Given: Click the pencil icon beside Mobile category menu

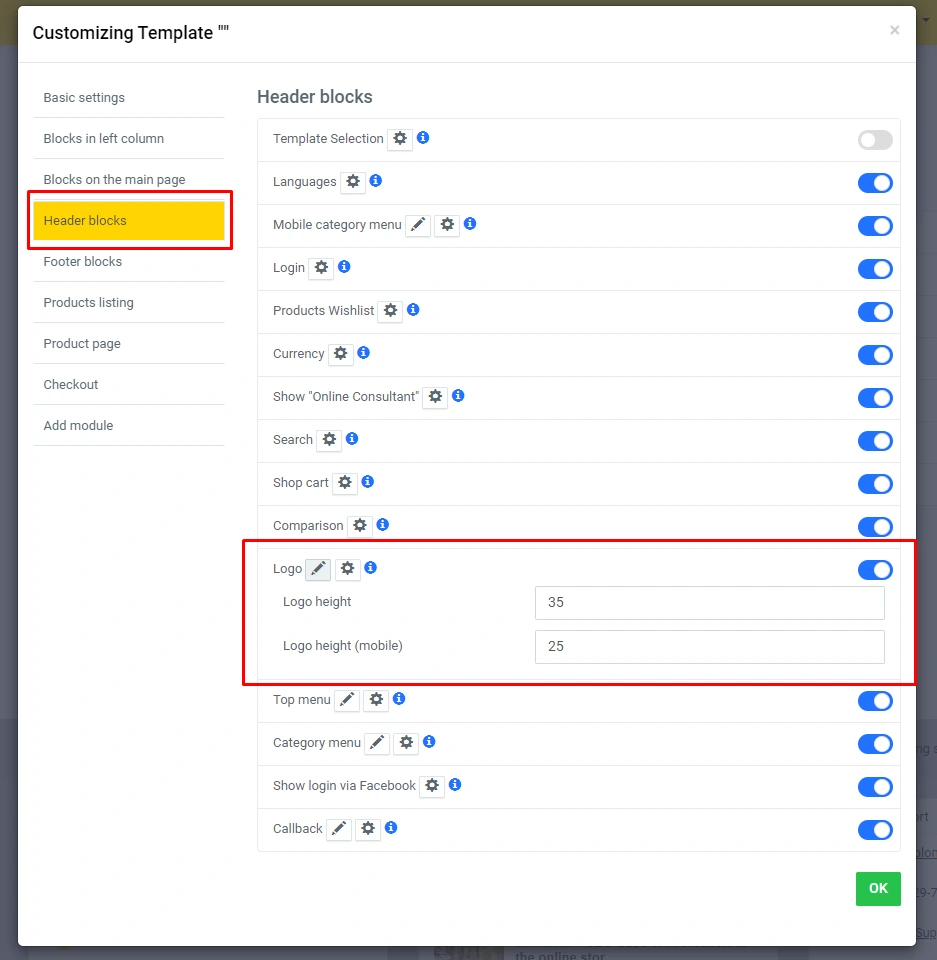Looking at the screenshot, I should [x=418, y=225].
